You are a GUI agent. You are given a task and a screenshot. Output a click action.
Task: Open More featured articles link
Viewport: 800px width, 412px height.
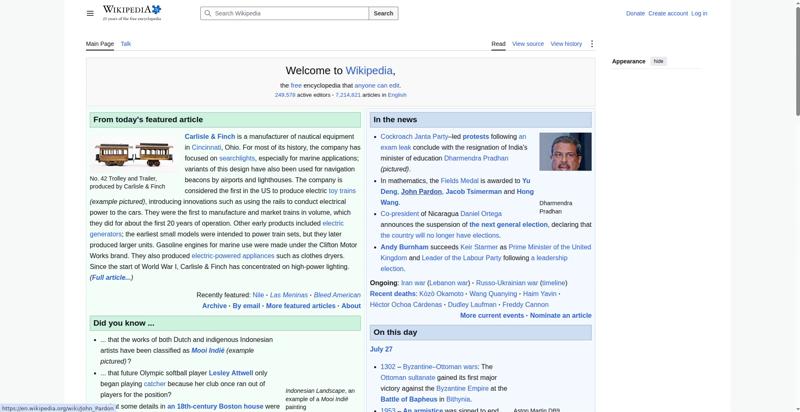tap(301, 306)
